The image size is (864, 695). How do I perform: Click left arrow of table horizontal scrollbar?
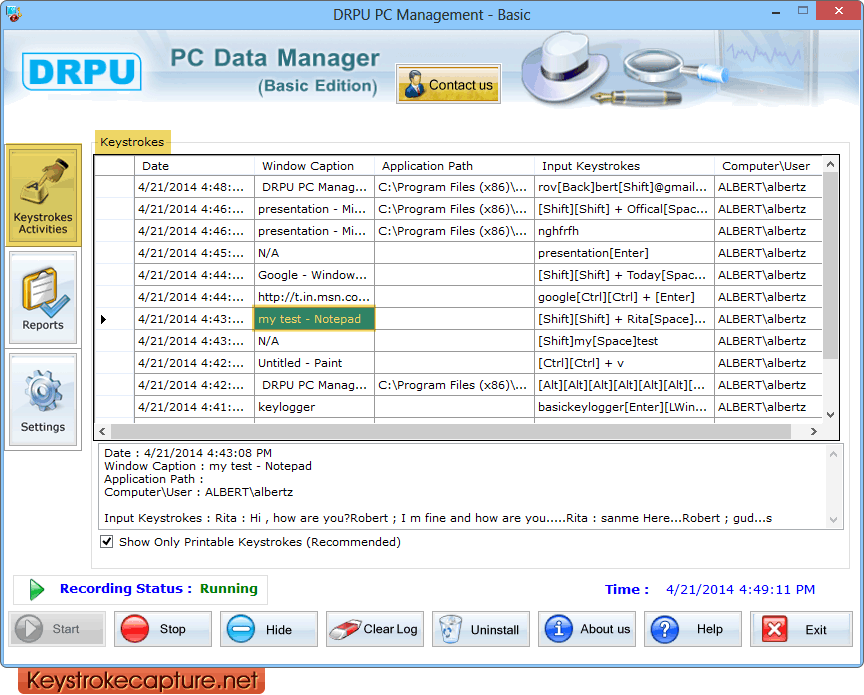(x=102, y=431)
